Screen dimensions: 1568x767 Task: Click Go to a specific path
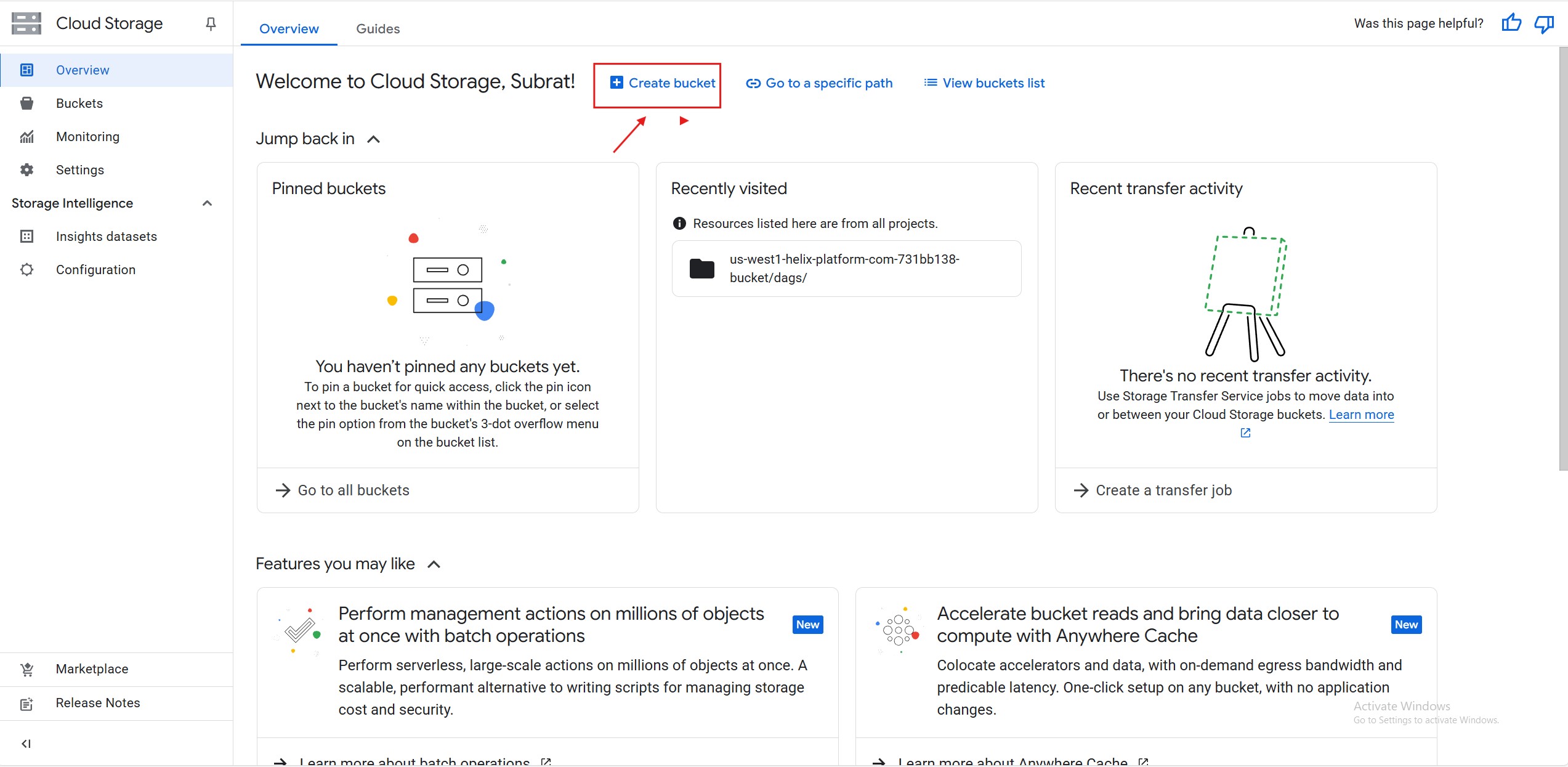point(819,83)
